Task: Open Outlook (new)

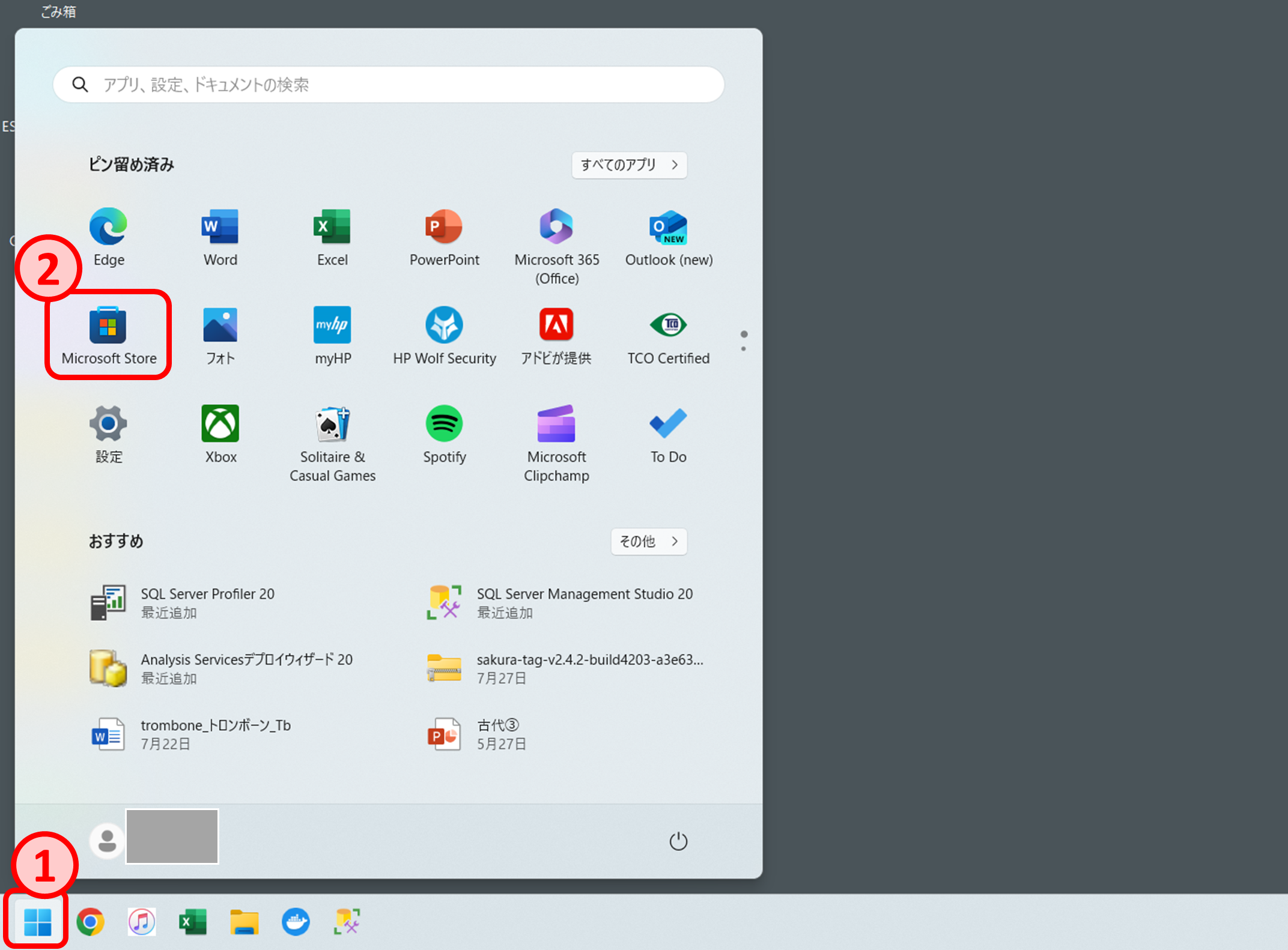Action: tap(669, 237)
